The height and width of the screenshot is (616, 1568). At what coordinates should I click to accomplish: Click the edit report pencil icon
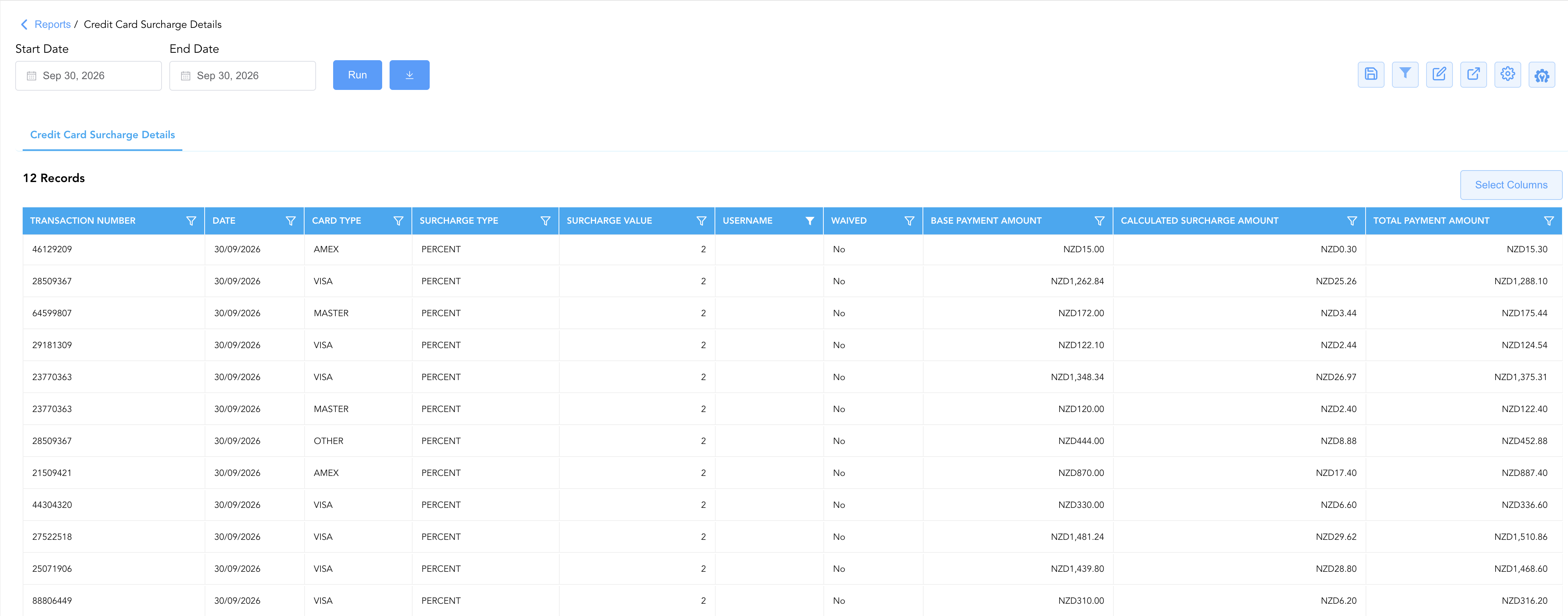1439,74
